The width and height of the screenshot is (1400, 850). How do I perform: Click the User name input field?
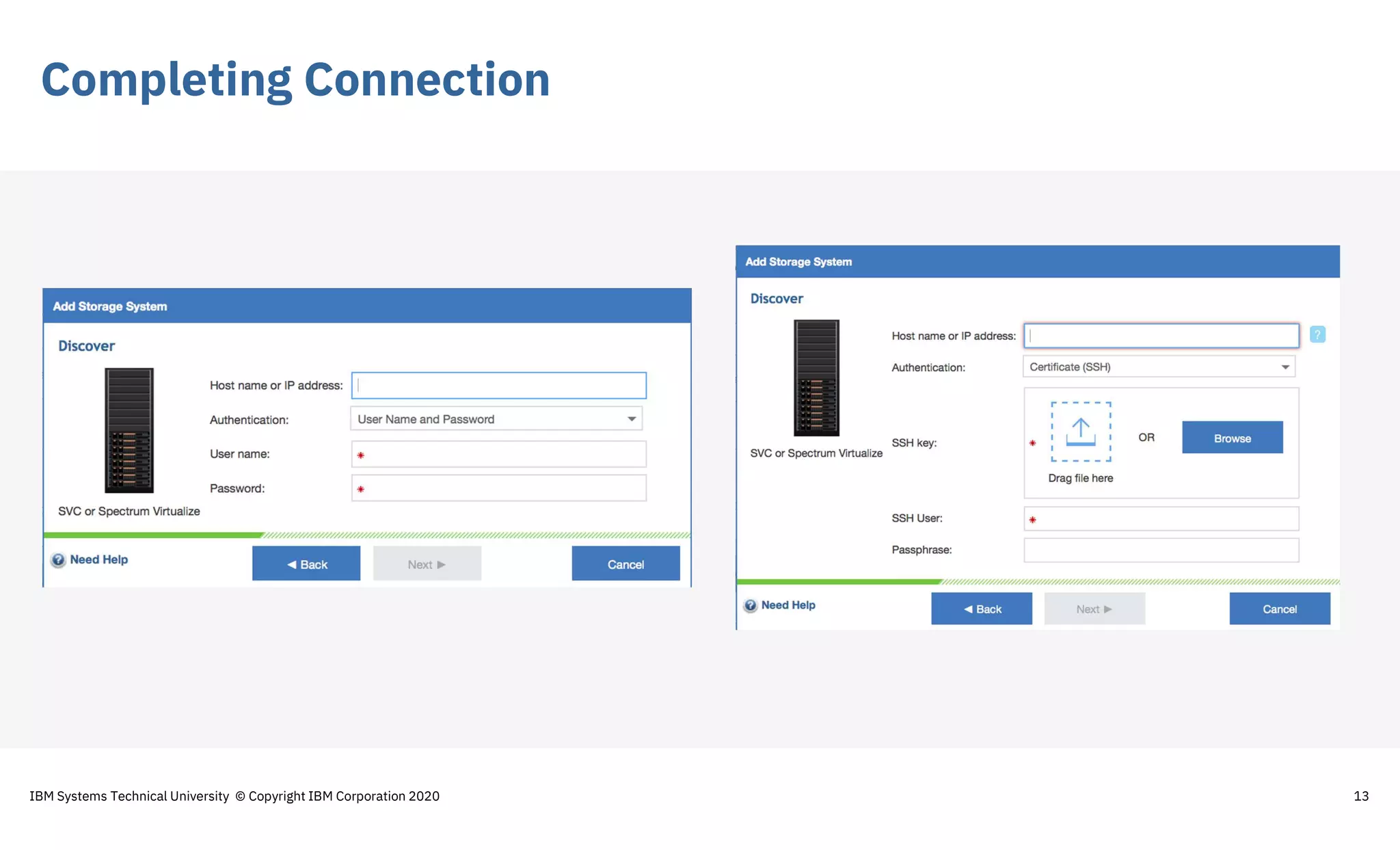point(498,454)
